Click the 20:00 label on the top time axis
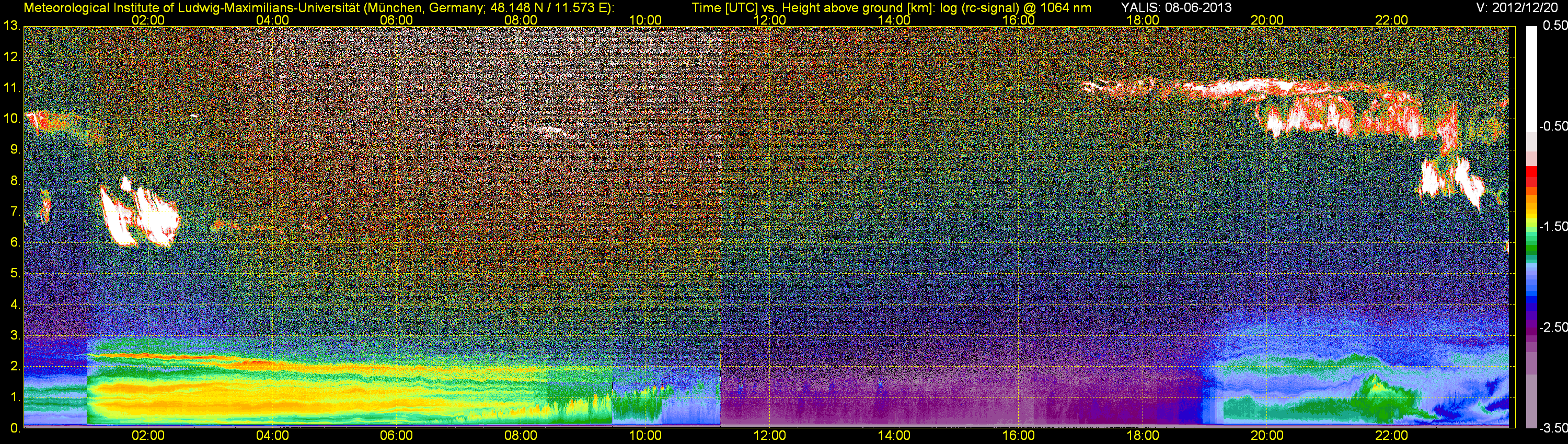The image size is (1568, 444). [x=1267, y=20]
